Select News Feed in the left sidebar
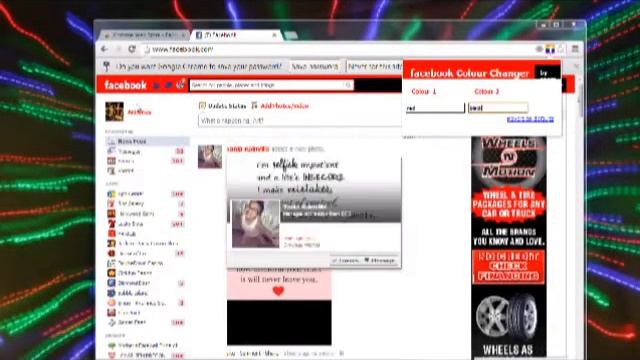The width and height of the screenshot is (640, 360). (x=147, y=141)
